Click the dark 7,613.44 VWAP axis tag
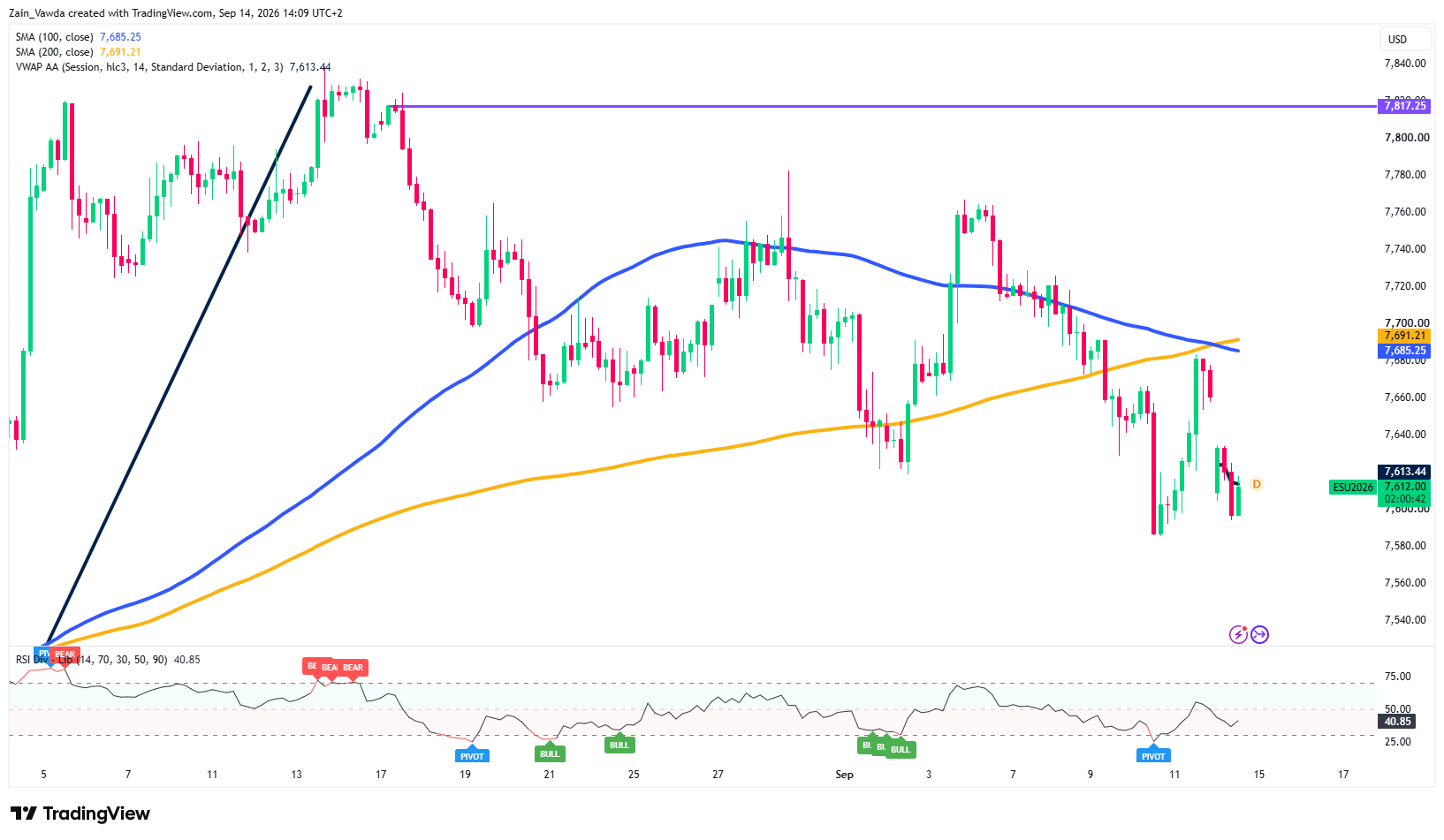1444x840 pixels. pyautogui.click(x=1405, y=472)
